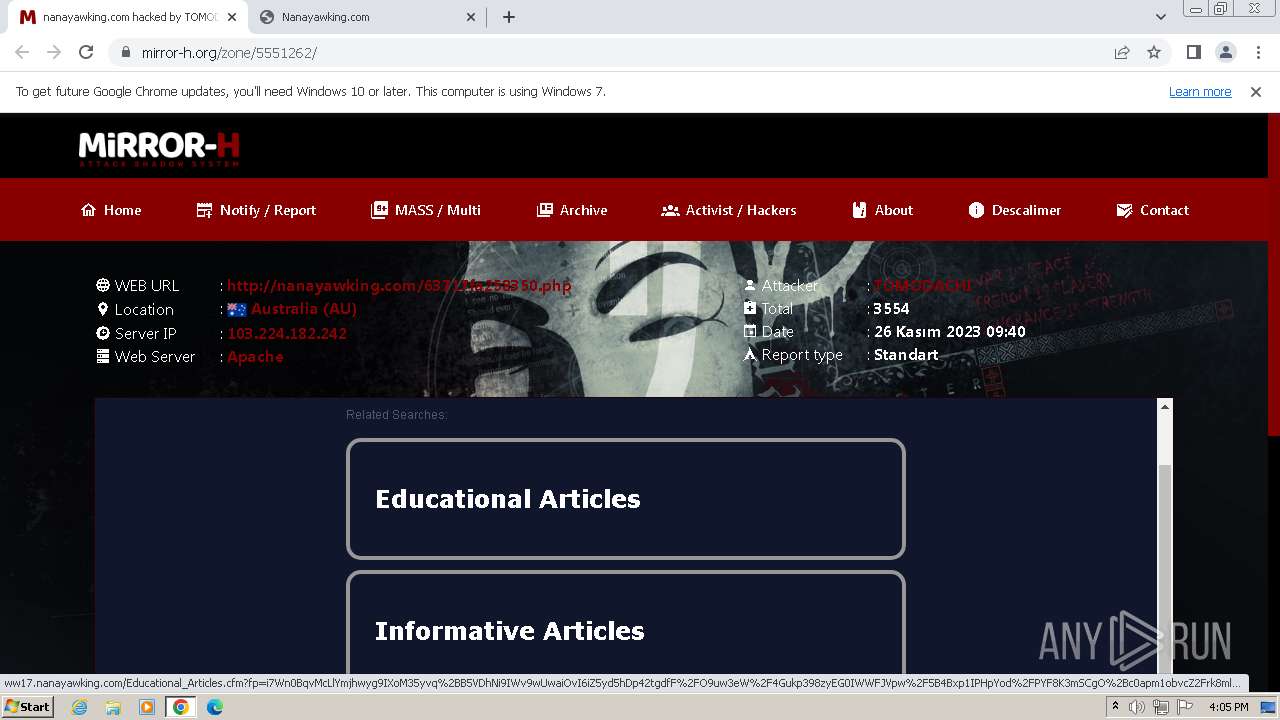
Task: Show hidden system tray icons
Action: 1115,707
